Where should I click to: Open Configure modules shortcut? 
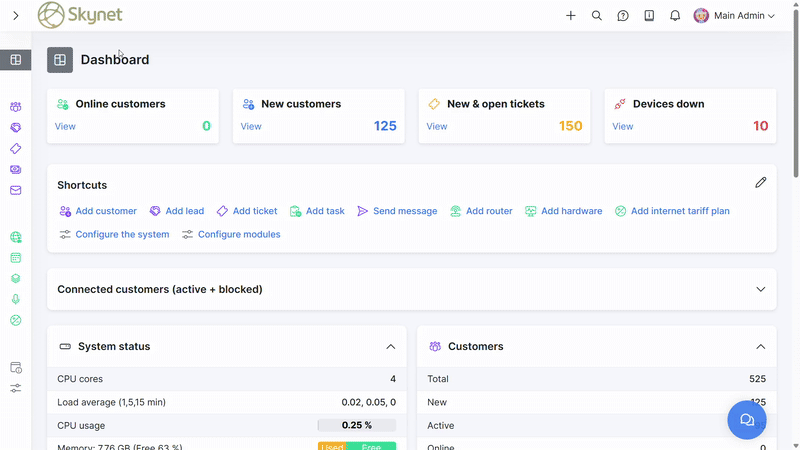(231, 234)
